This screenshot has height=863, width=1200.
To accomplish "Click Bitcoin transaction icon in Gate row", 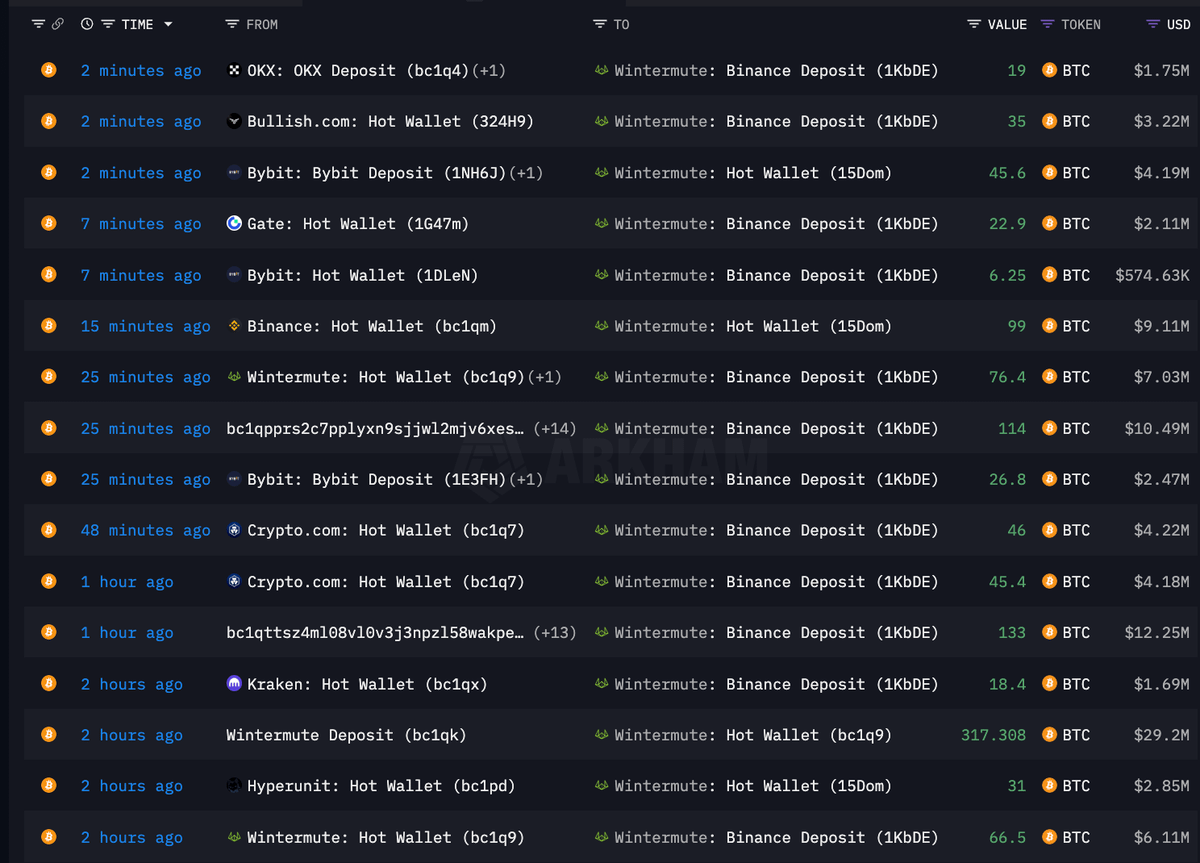I will coord(48,224).
